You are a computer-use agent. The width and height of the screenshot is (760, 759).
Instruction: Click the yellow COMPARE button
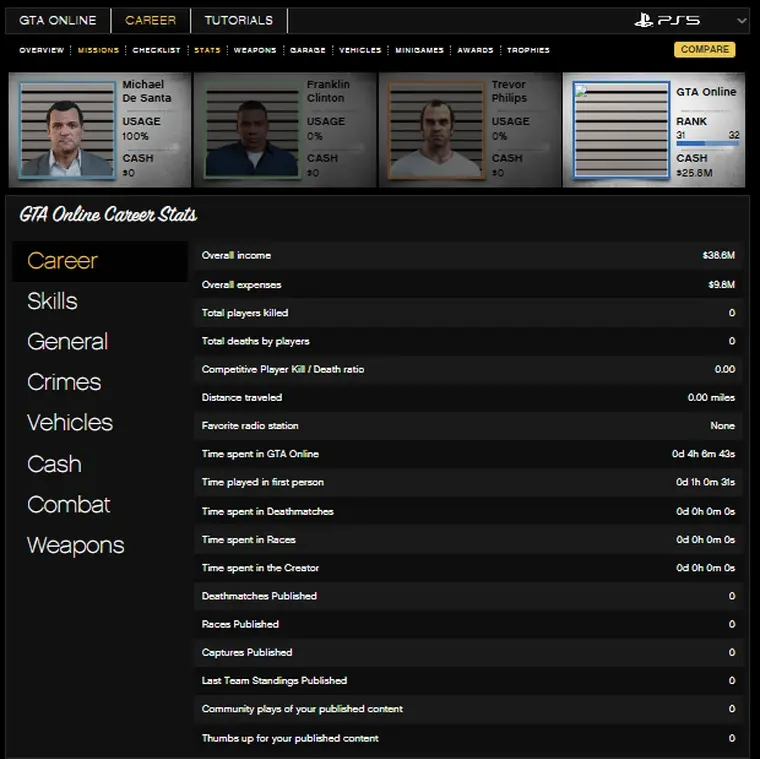pos(705,49)
